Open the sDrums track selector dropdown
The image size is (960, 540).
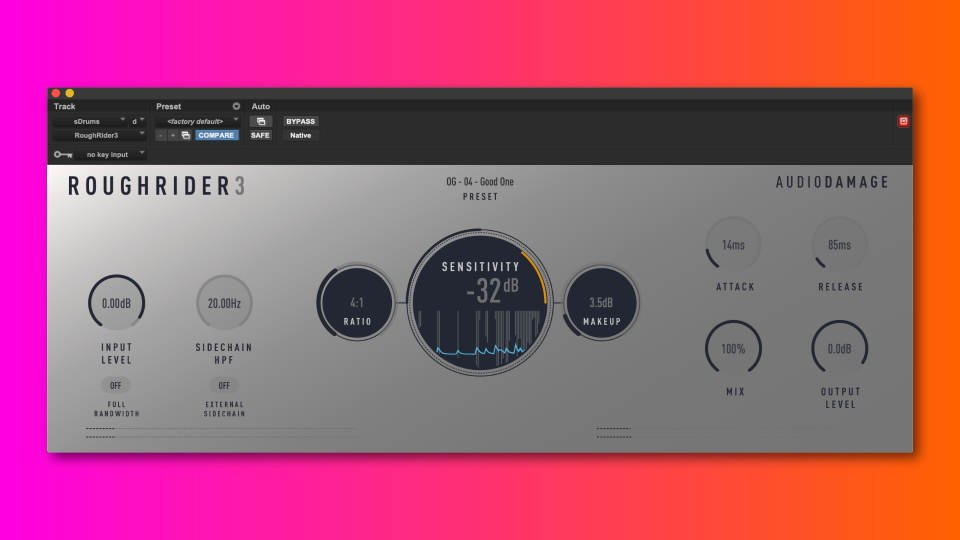tap(89, 121)
